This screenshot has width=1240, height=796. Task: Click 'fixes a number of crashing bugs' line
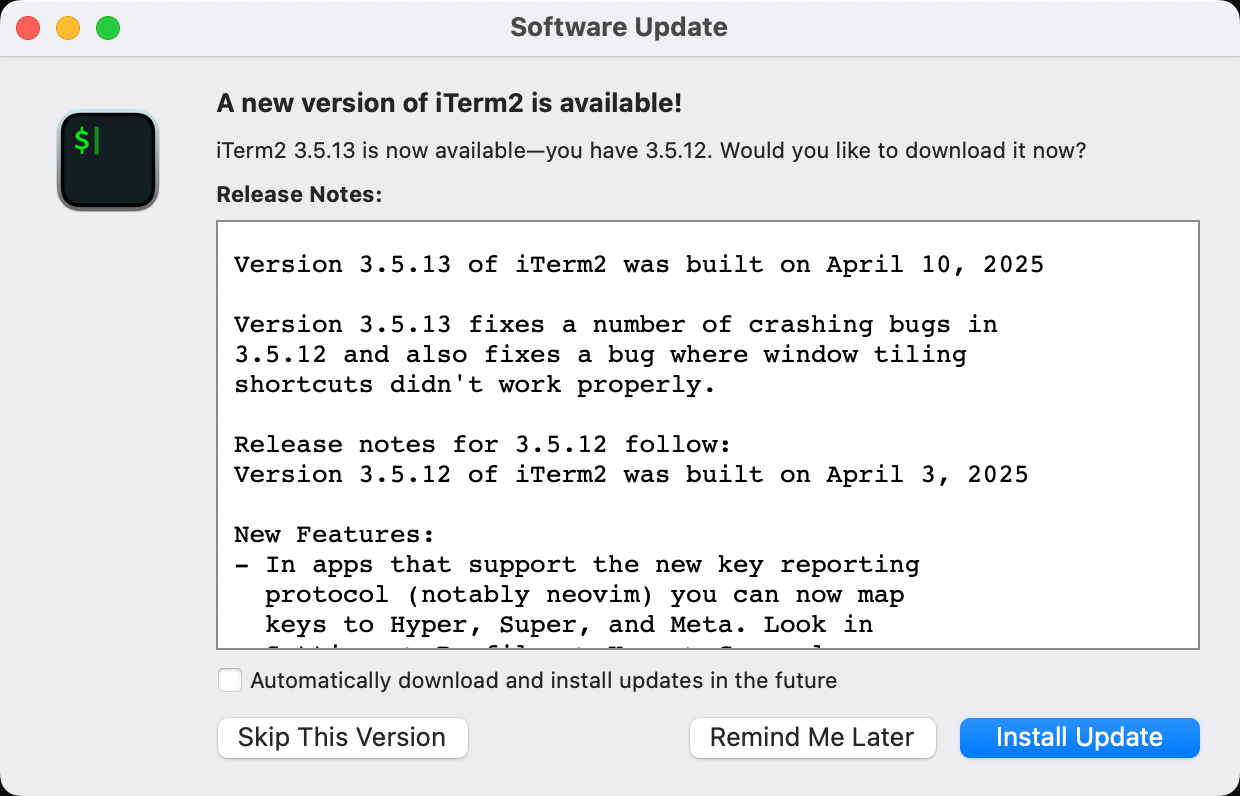pyautogui.click(x=616, y=325)
